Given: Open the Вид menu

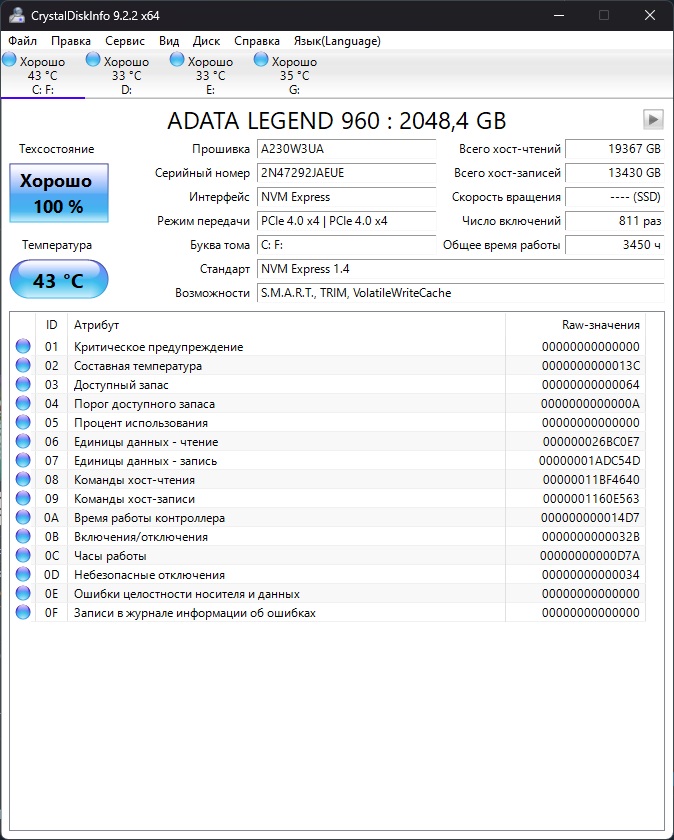Looking at the screenshot, I should (x=169, y=41).
